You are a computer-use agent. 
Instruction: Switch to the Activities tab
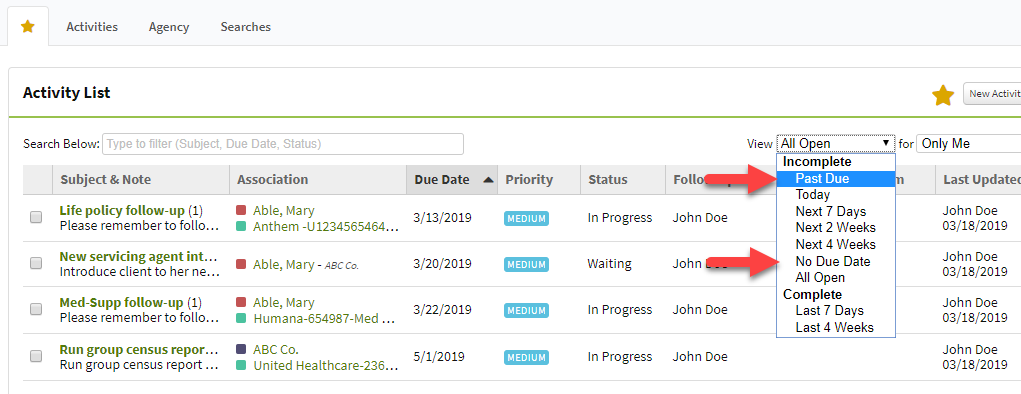tap(92, 27)
